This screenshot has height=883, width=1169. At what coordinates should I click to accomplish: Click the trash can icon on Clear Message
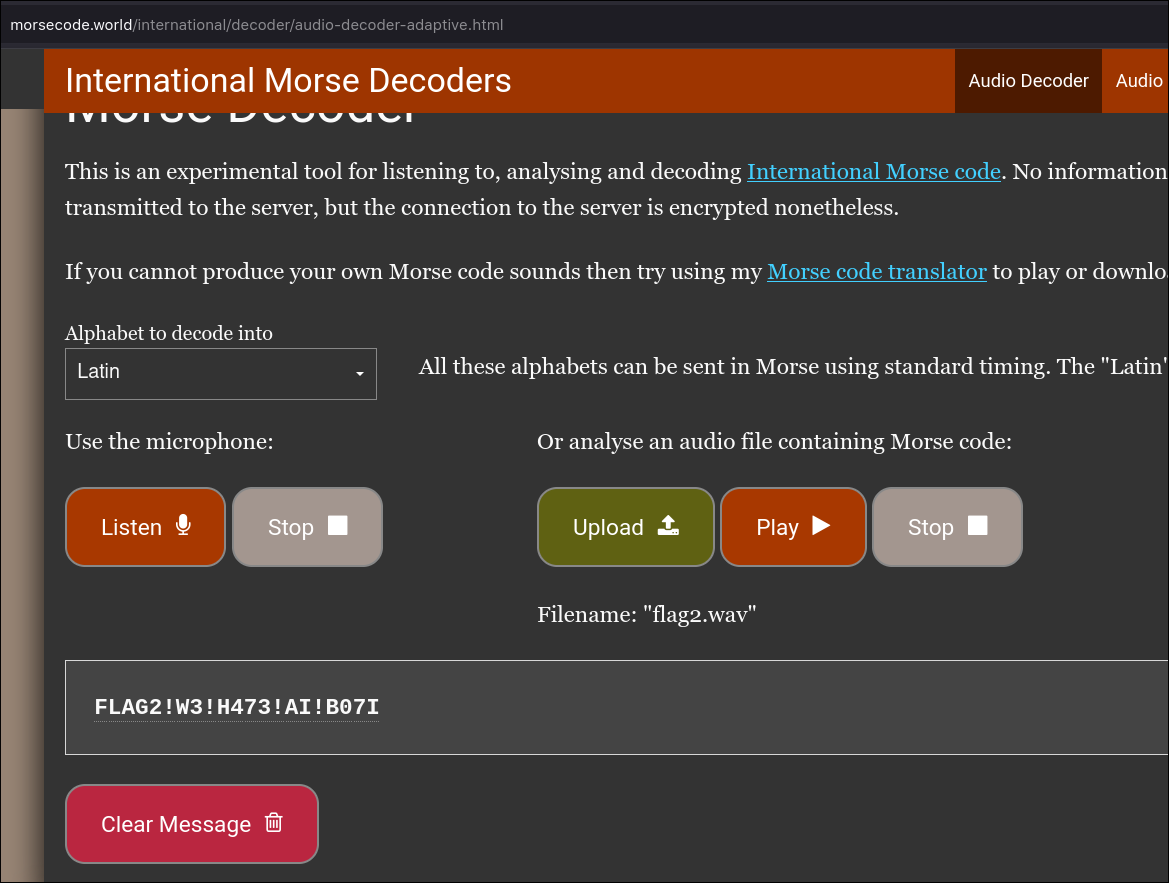pos(274,823)
